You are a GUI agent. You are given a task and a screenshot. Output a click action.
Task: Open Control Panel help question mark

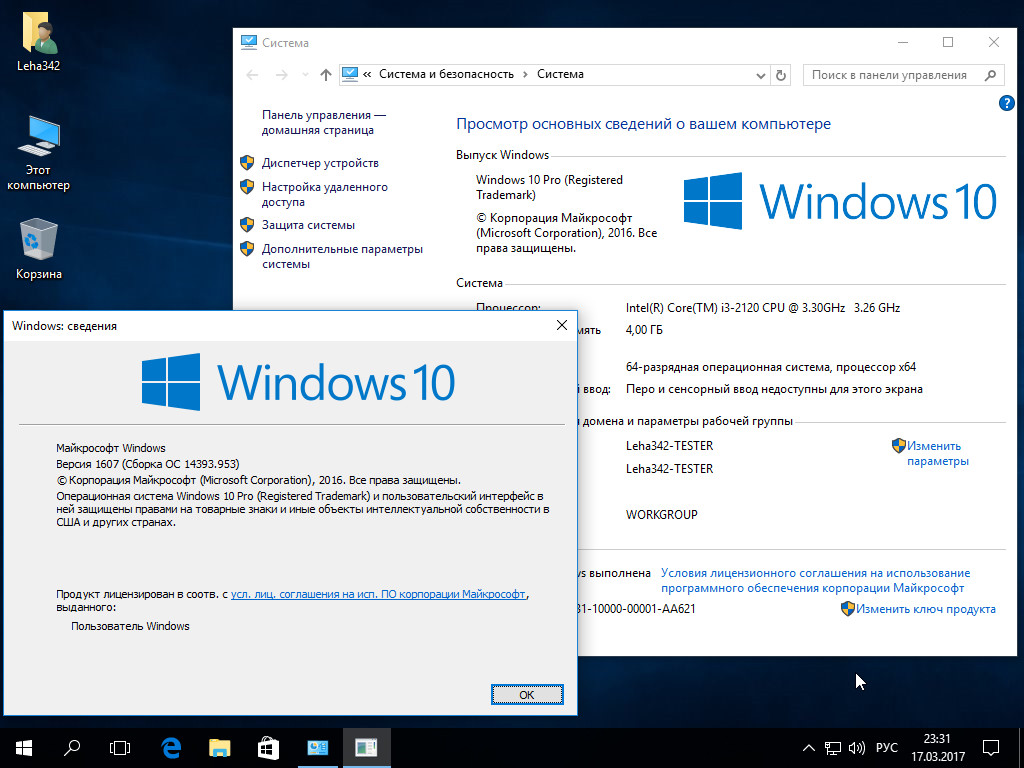coord(1006,103)
